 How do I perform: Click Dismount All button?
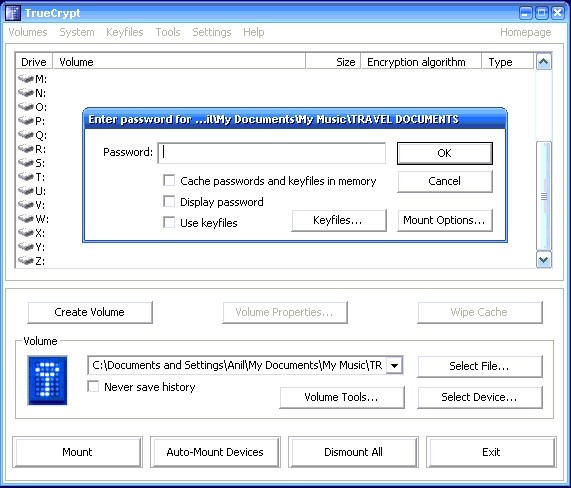353,452
